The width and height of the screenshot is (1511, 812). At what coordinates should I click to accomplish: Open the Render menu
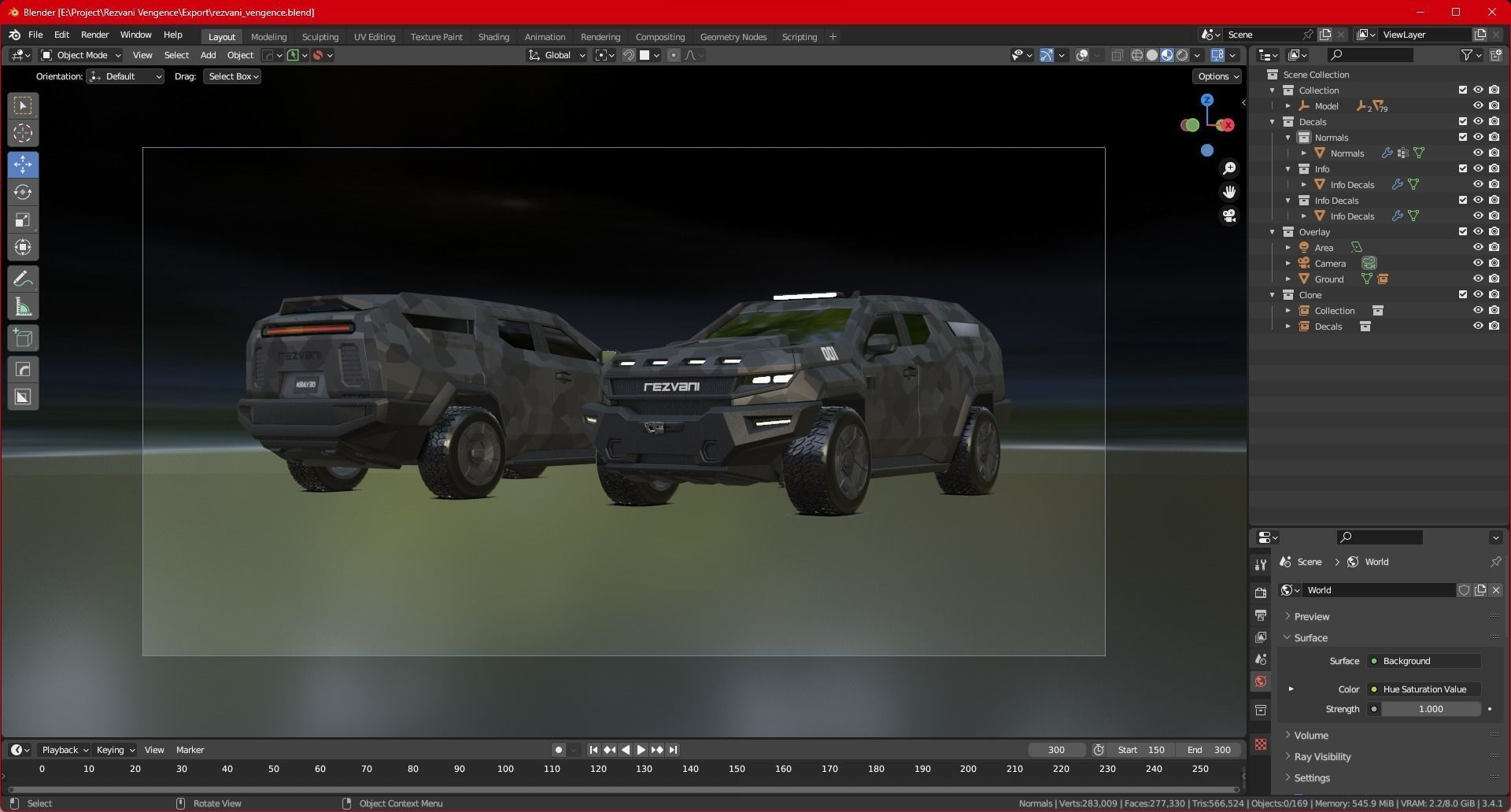94,35
